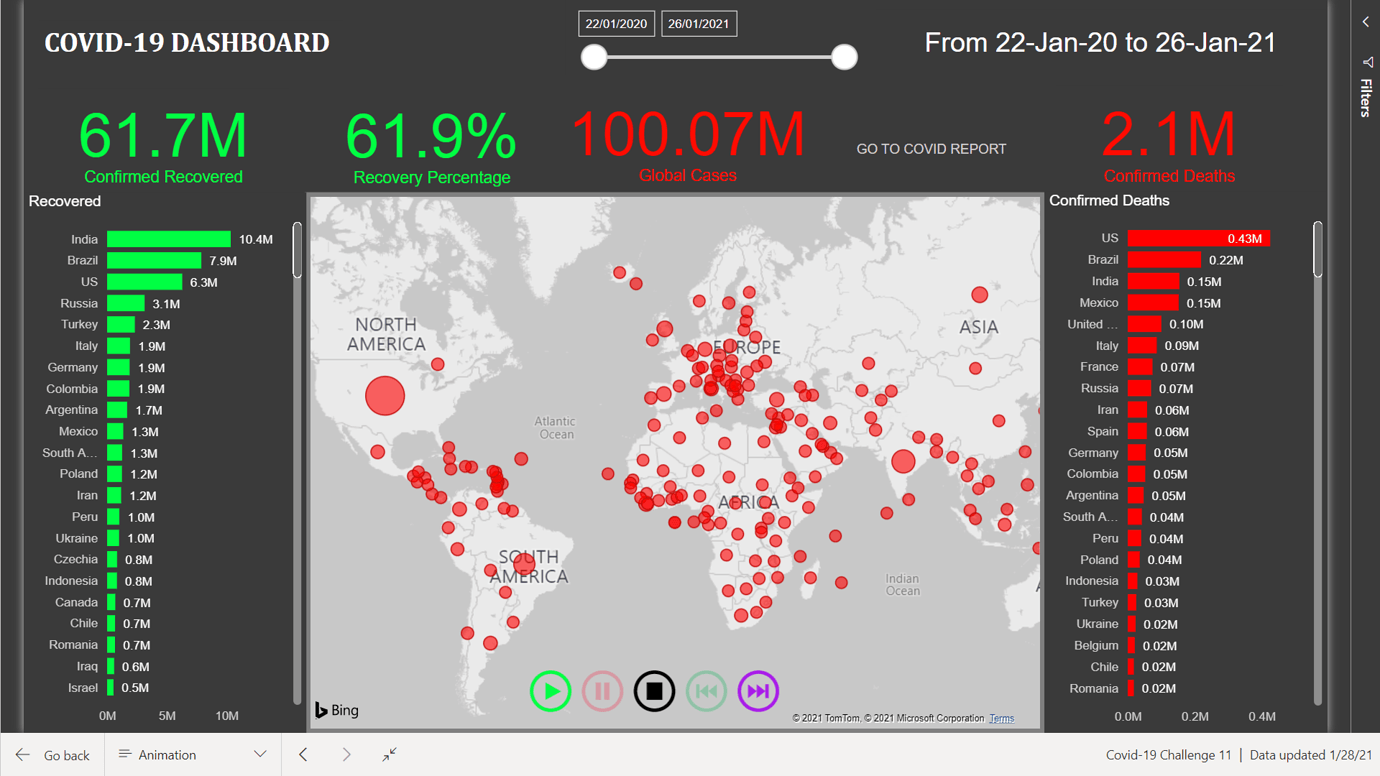Play the map animation
Screen dimensions: 1380x776
pos(550,691)
